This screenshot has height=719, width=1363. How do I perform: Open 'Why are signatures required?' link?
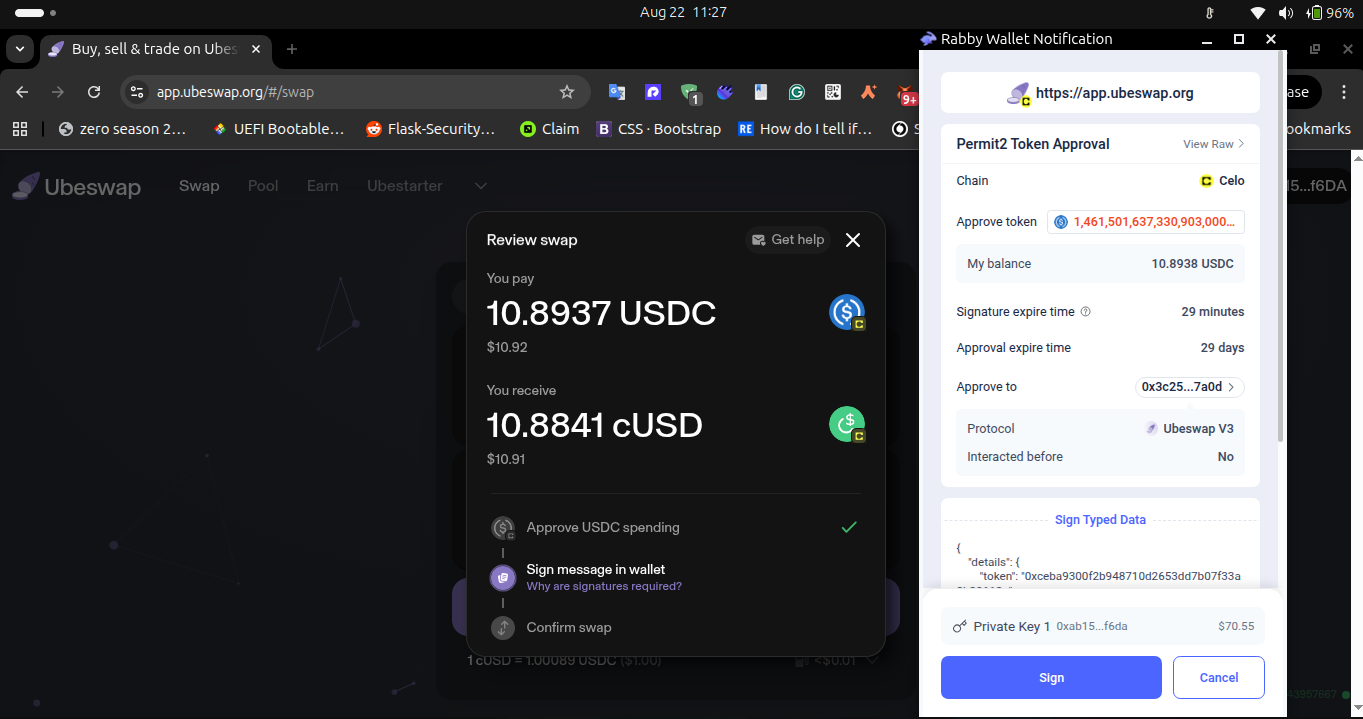click(x=604, y=586)
